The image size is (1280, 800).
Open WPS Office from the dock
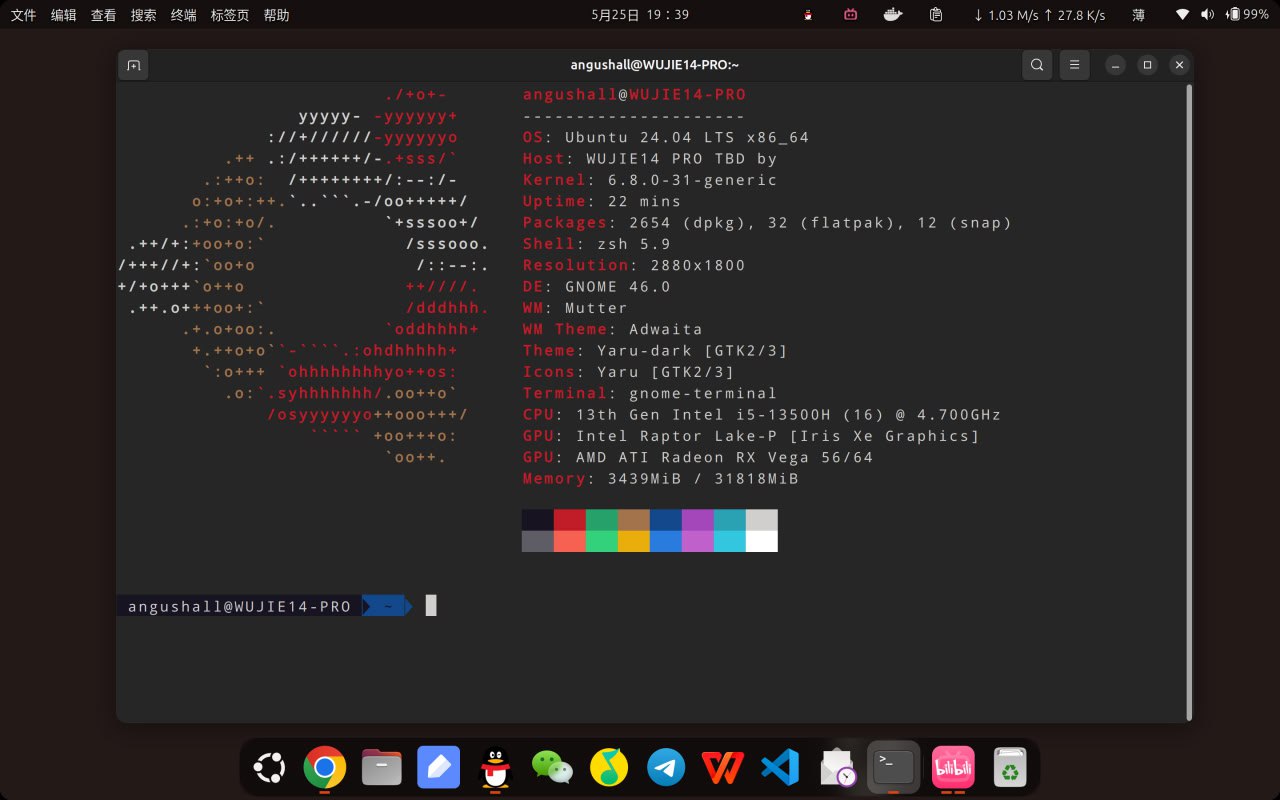[723, 768]
